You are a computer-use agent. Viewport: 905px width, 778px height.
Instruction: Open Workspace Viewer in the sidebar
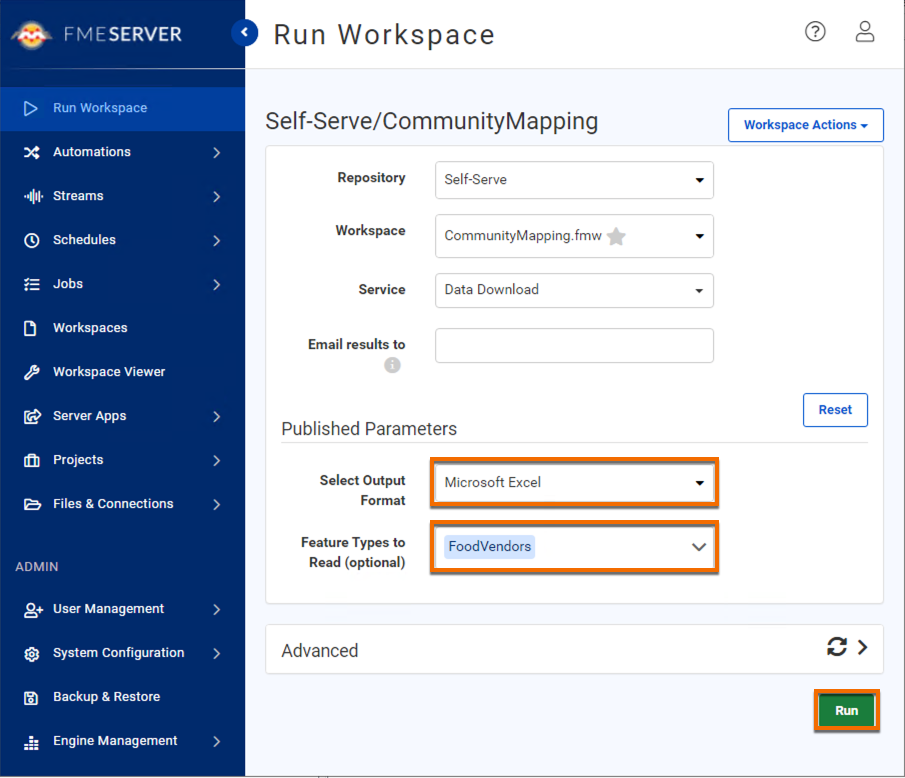122,372
